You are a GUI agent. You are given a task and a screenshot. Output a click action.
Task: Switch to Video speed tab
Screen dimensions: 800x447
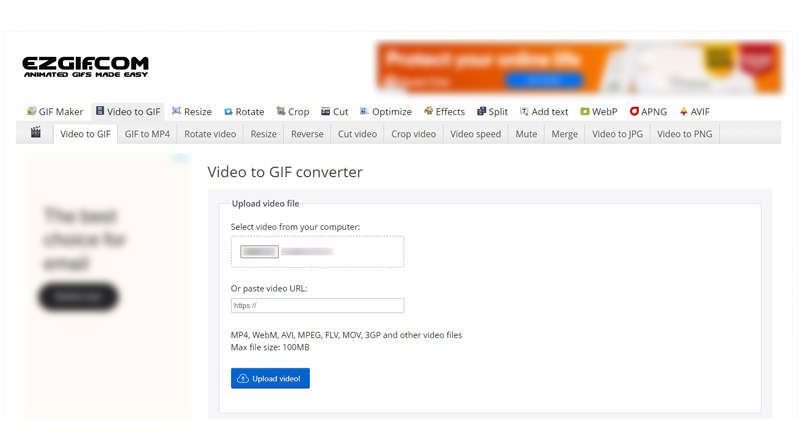coord(476,134)
